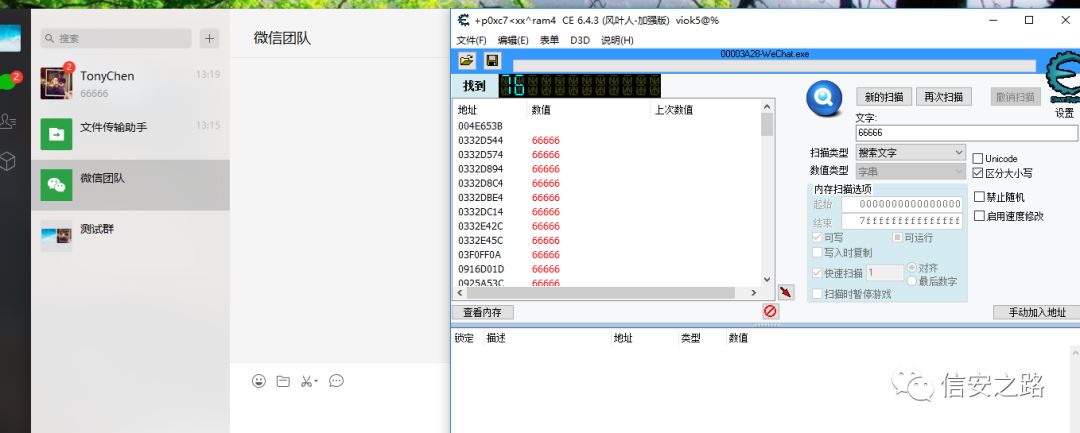Click the magnifier scan icon

824,98
